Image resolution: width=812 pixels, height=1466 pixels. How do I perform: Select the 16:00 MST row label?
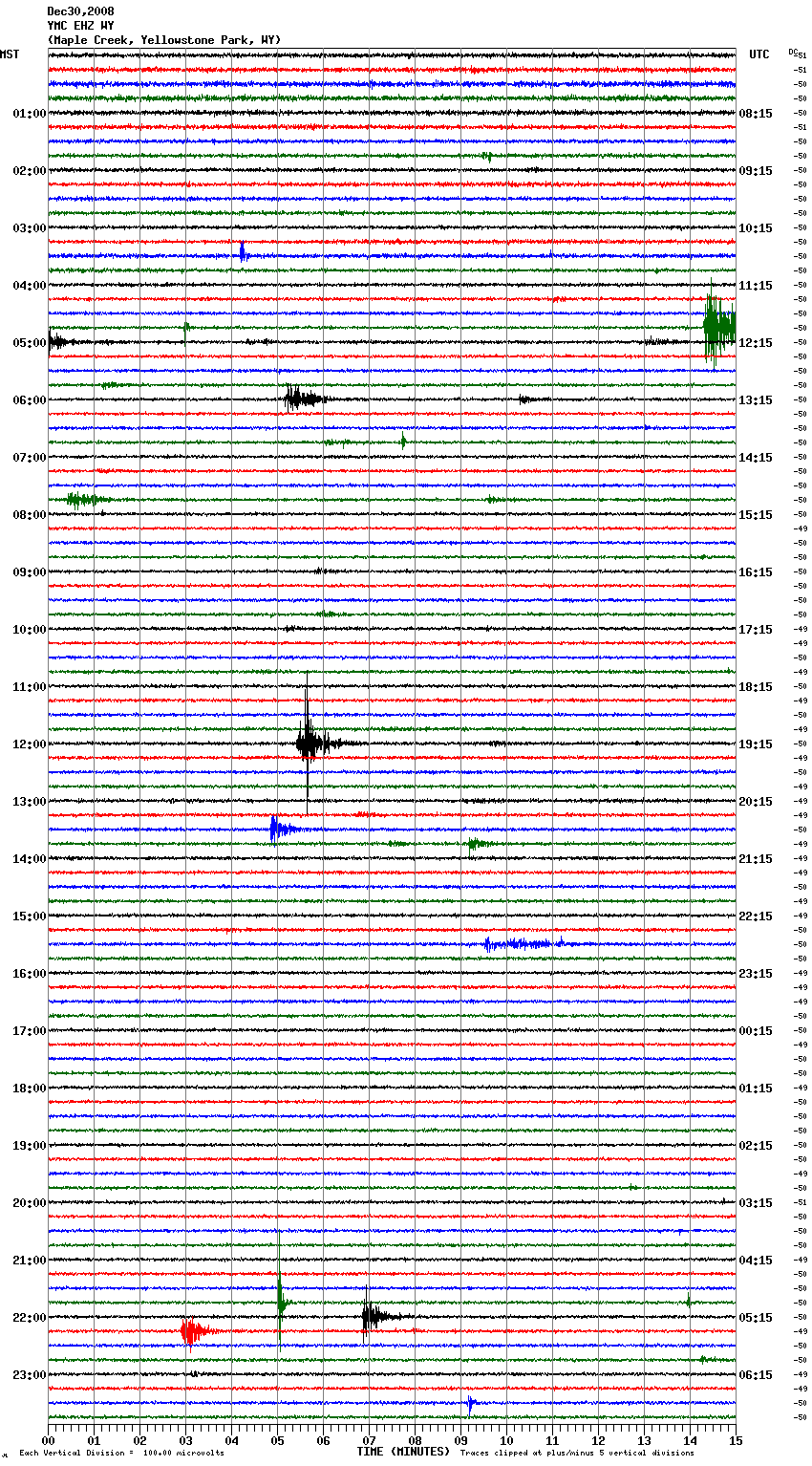[29, 974]
